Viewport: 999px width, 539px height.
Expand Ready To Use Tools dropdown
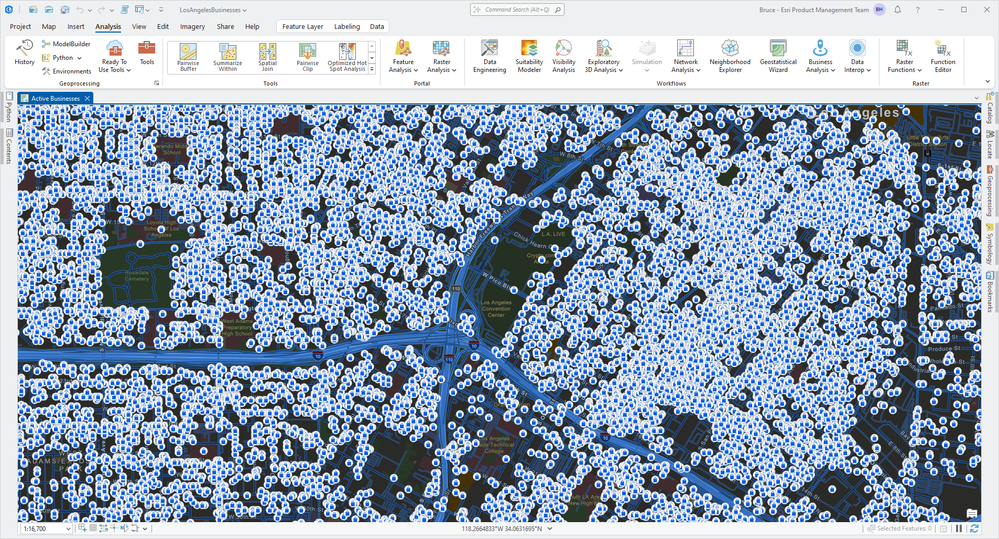[115, 56]
